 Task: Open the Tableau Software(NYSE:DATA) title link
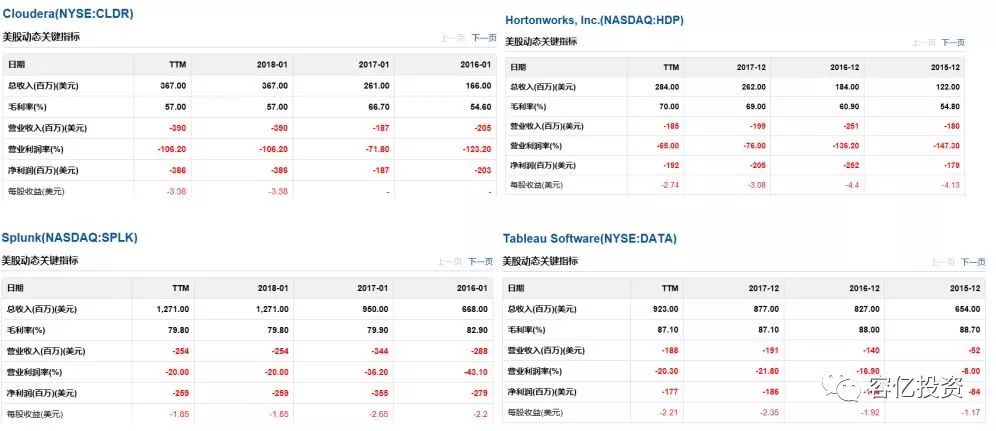point(589,239)
